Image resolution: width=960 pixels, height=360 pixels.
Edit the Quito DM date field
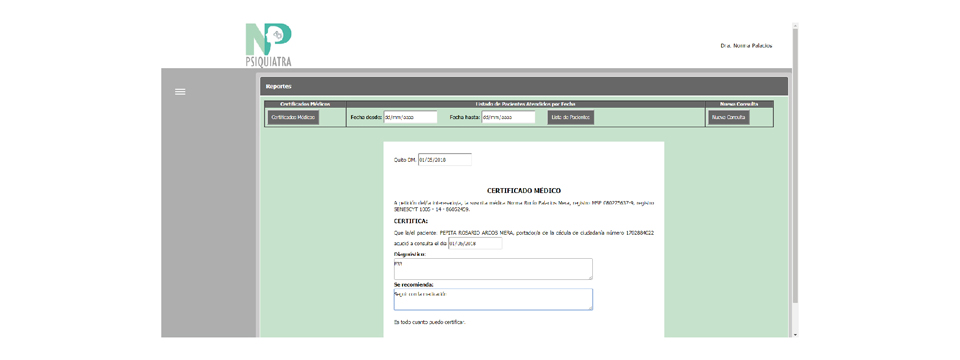[x=444, y=159]
